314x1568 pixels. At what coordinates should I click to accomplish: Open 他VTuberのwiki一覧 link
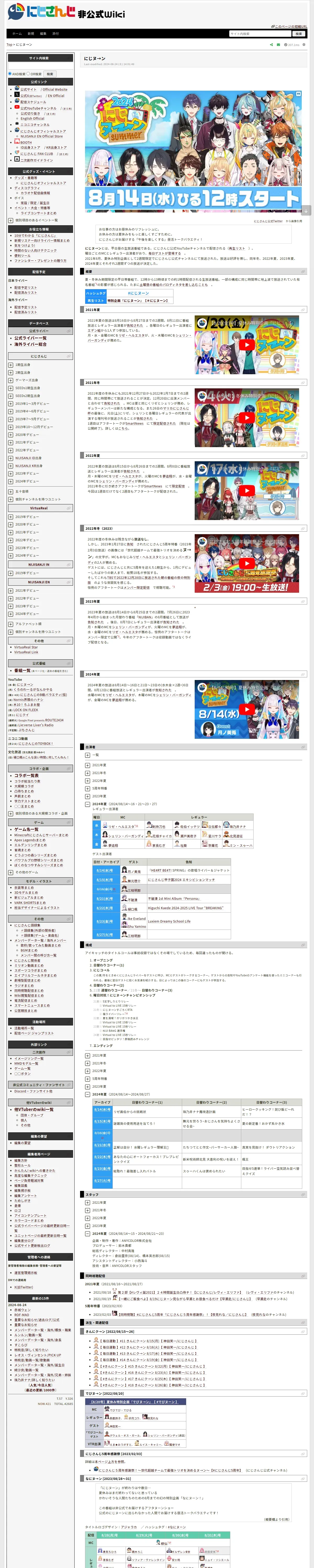(34, 1110)
